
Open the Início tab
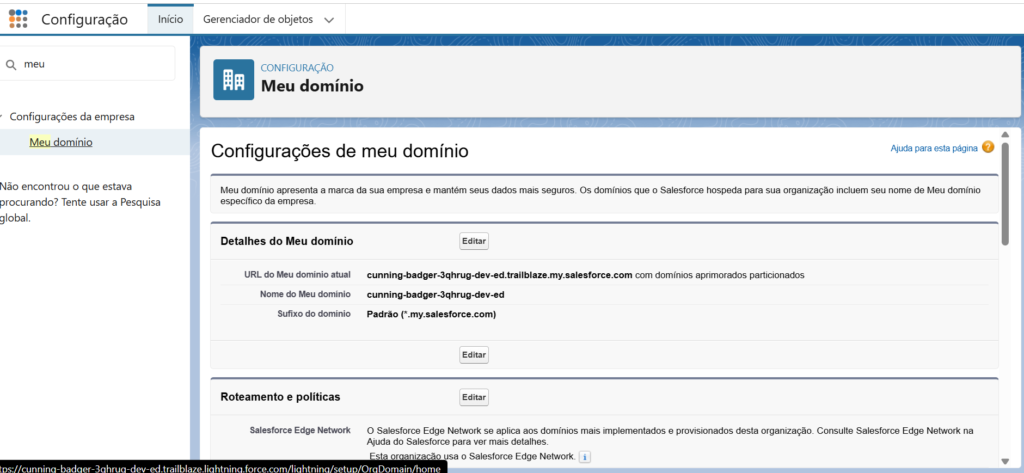tap(170, 20)
